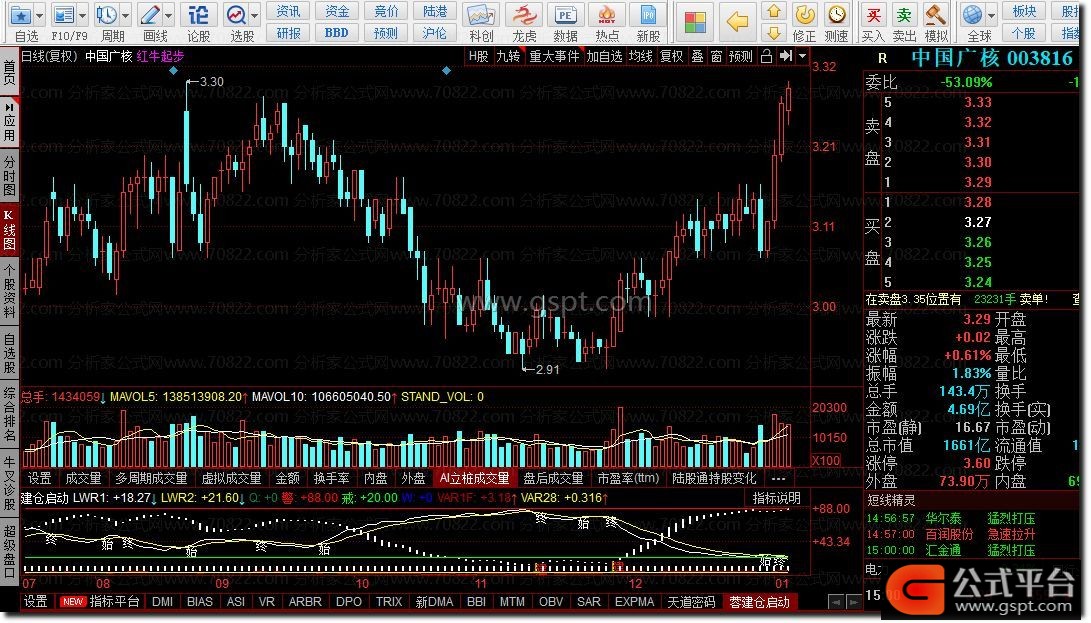Screen dimensions: 1091x623
Task: Toggle H股 display
Action: click(478, 56)
